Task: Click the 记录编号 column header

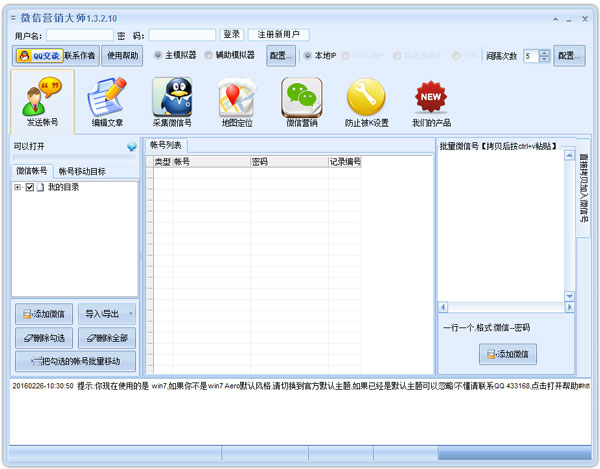Action: click(x=345, y=162)
